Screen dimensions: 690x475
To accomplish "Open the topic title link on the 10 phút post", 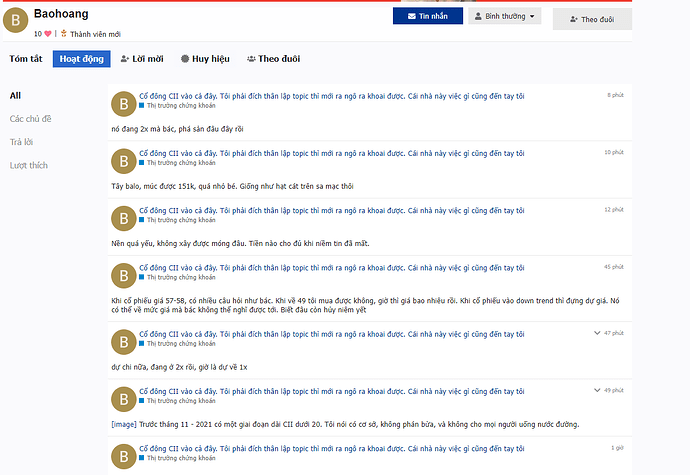I will pos(332,153).
